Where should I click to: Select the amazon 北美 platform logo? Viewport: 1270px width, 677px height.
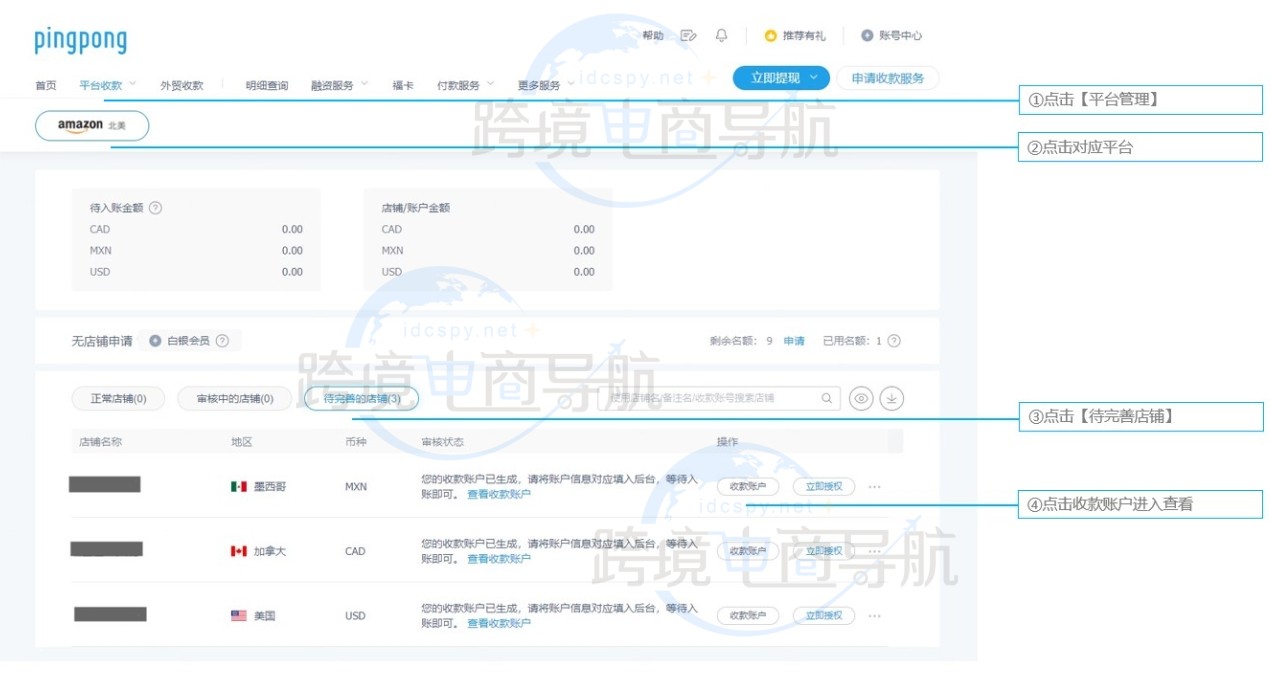point(91,125)
